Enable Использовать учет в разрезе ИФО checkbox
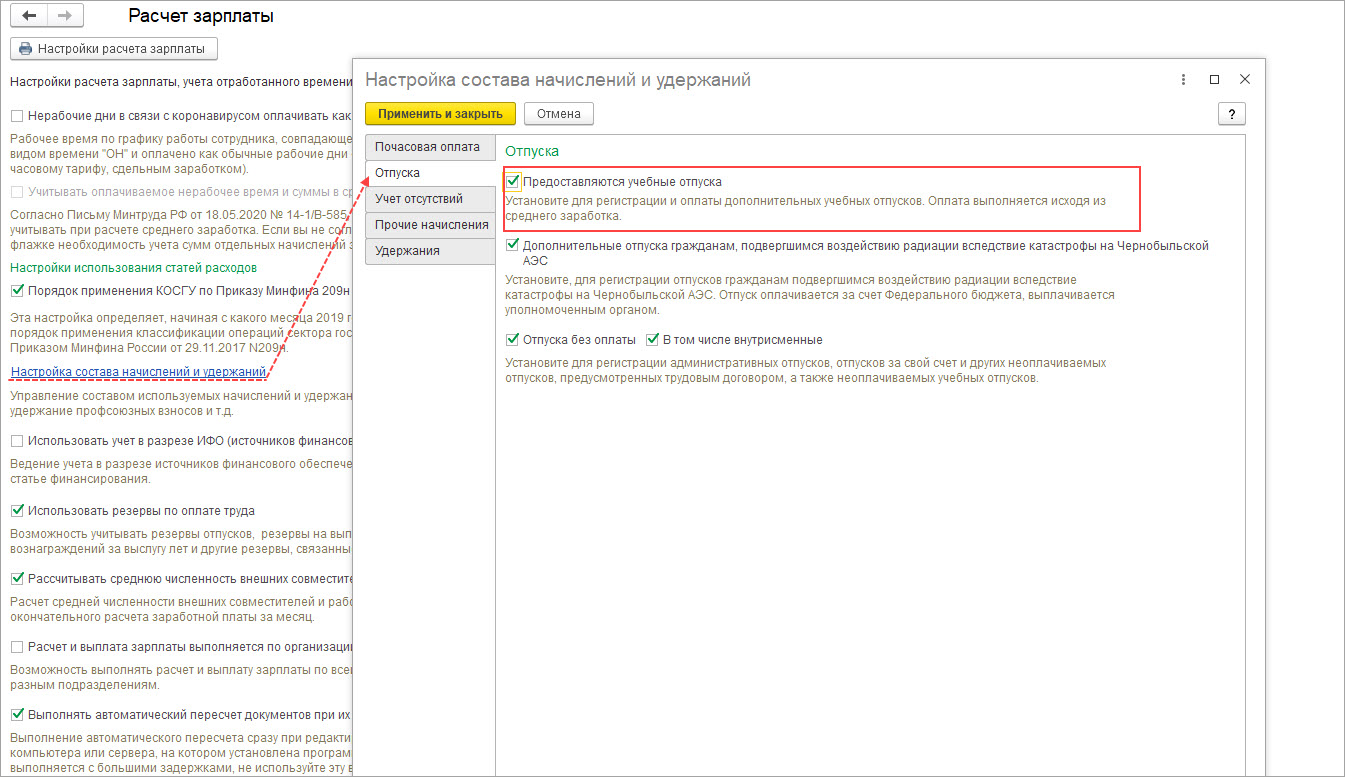The width and height of the screenshot is (1345, 777). (17, 440)
